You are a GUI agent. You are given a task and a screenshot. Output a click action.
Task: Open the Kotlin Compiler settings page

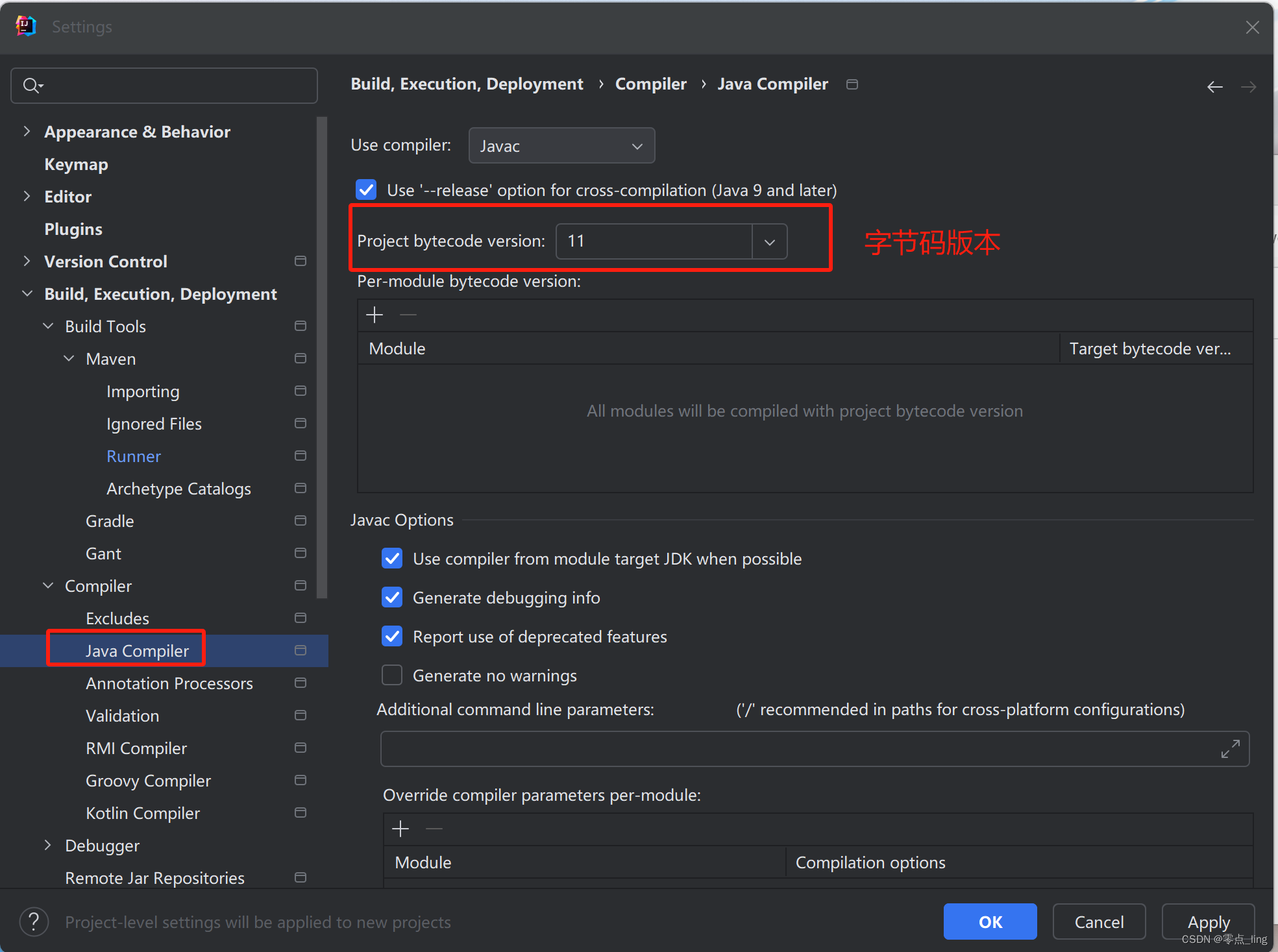click(x=142, y=813)
